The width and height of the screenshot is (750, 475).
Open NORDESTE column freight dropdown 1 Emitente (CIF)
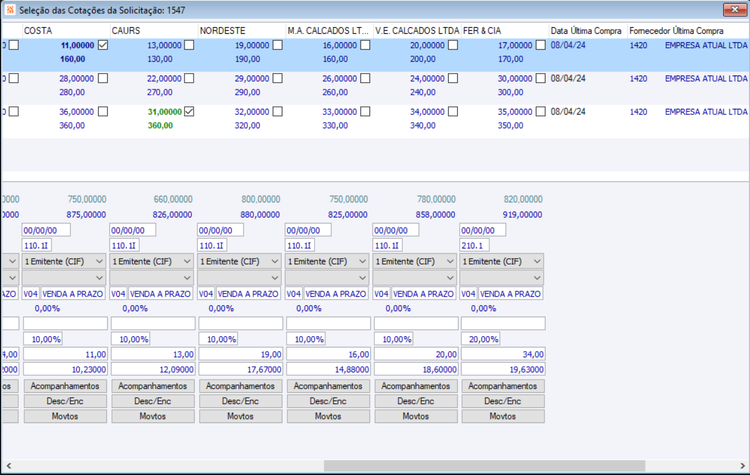[239, 261]
